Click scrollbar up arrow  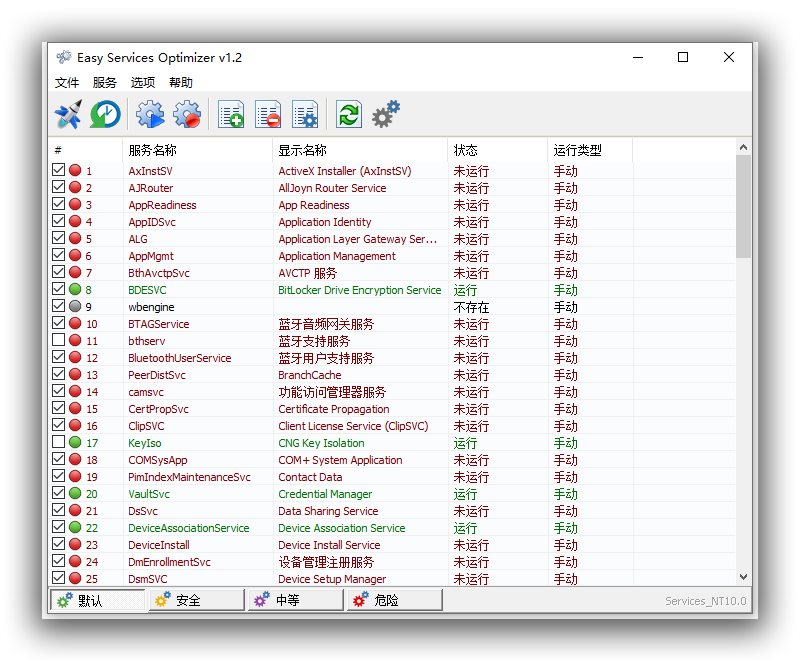click(743, 147)
